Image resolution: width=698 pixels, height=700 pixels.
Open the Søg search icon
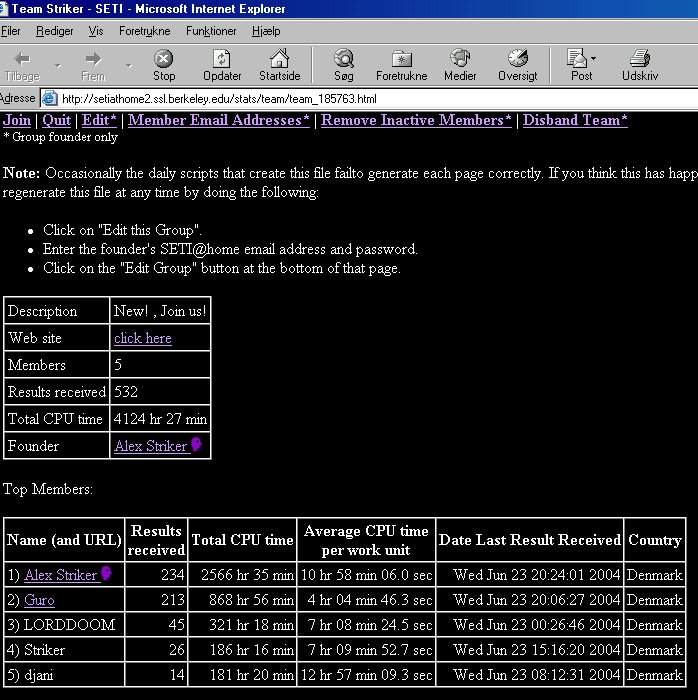click(344, 58)
